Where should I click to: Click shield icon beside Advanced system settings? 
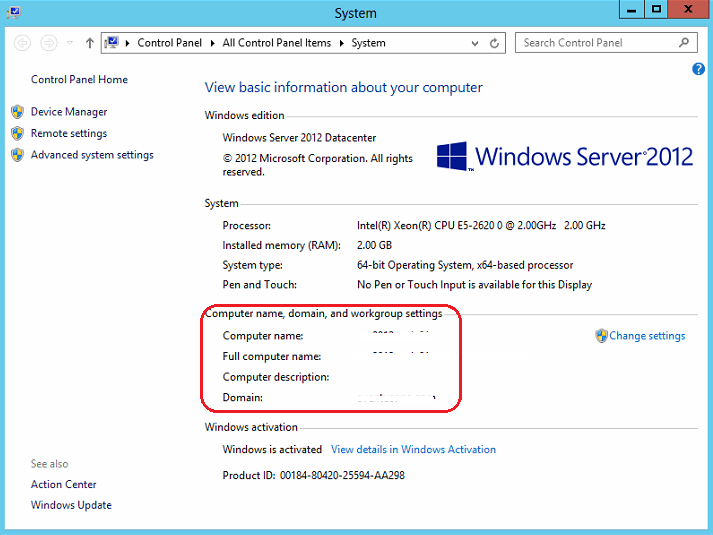click(17, 155)
